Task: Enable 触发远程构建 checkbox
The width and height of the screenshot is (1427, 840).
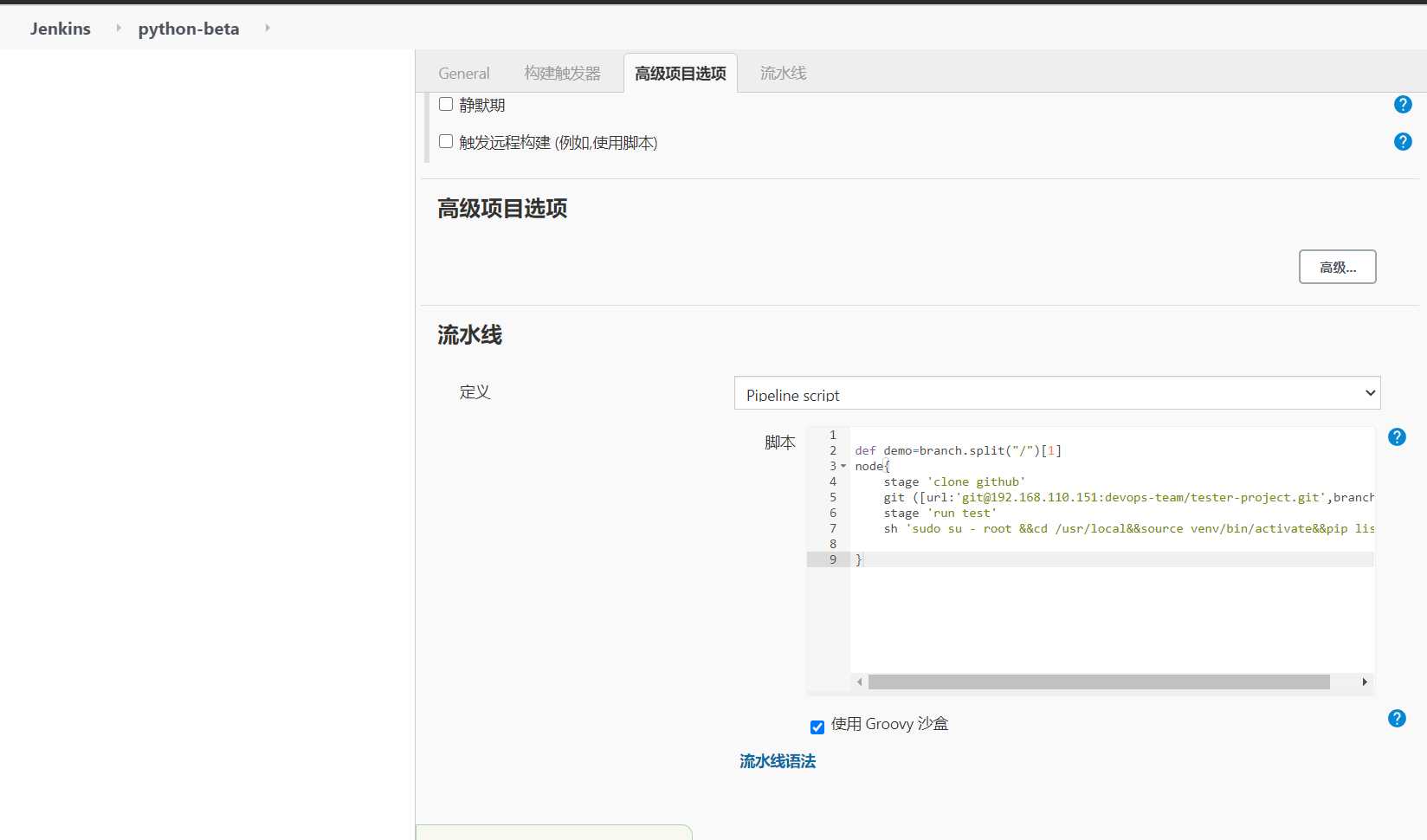Action: point(446,141)
